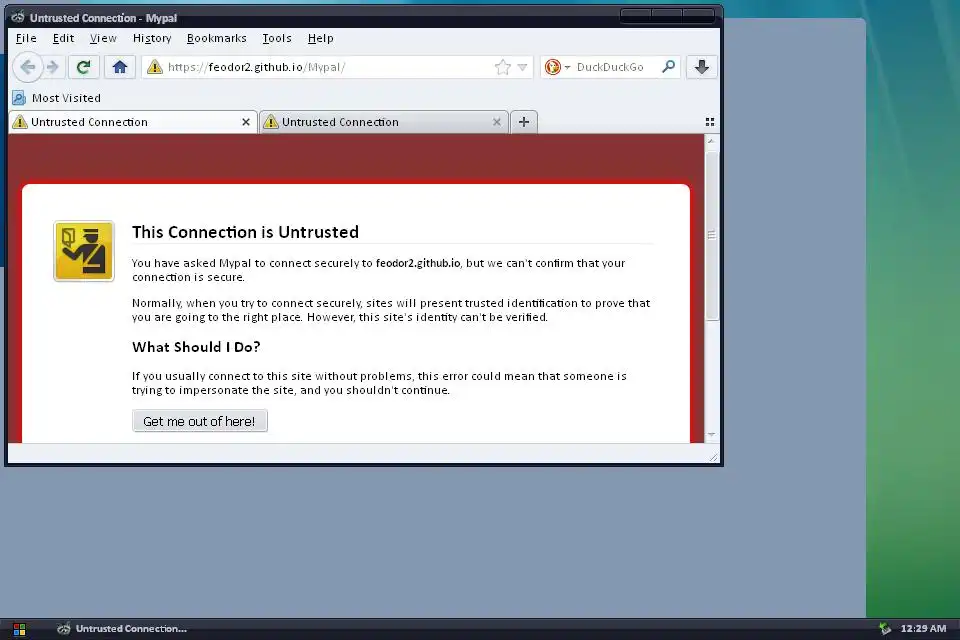Click the 12:29 AM system clock

(923, 628)
